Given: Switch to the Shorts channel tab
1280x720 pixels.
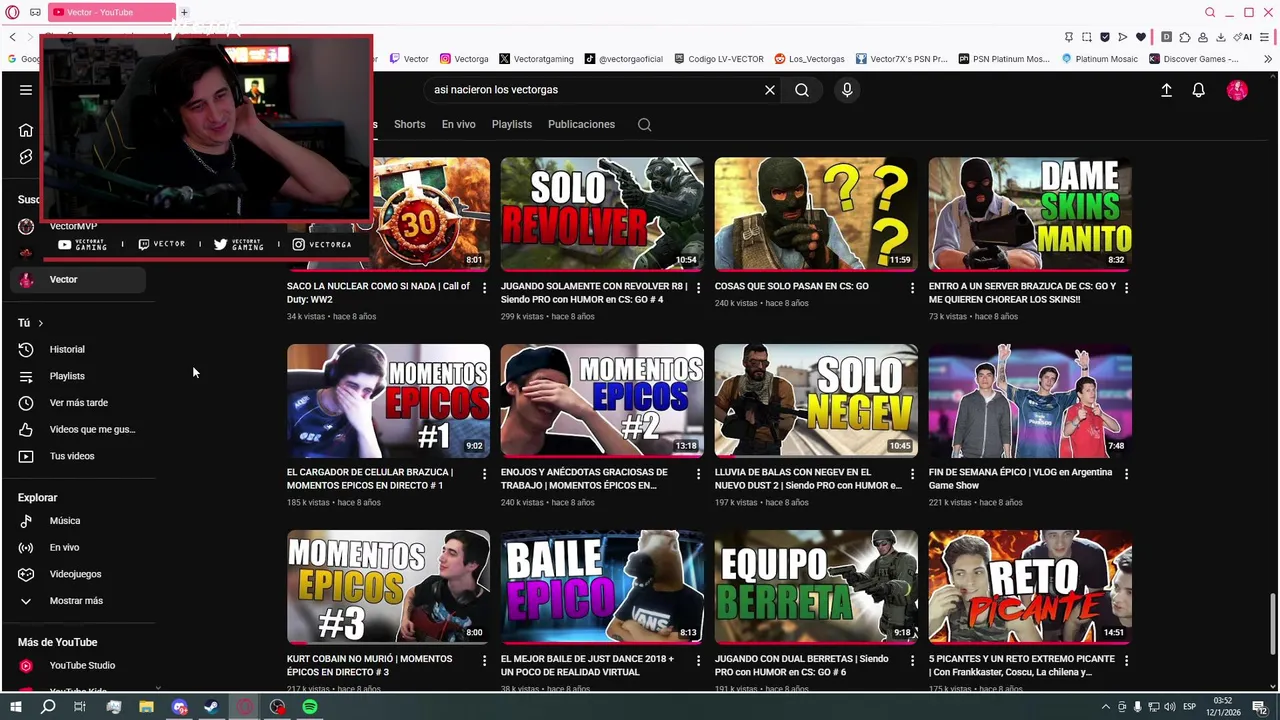Looking at the screenshot, I should [410, 125].
